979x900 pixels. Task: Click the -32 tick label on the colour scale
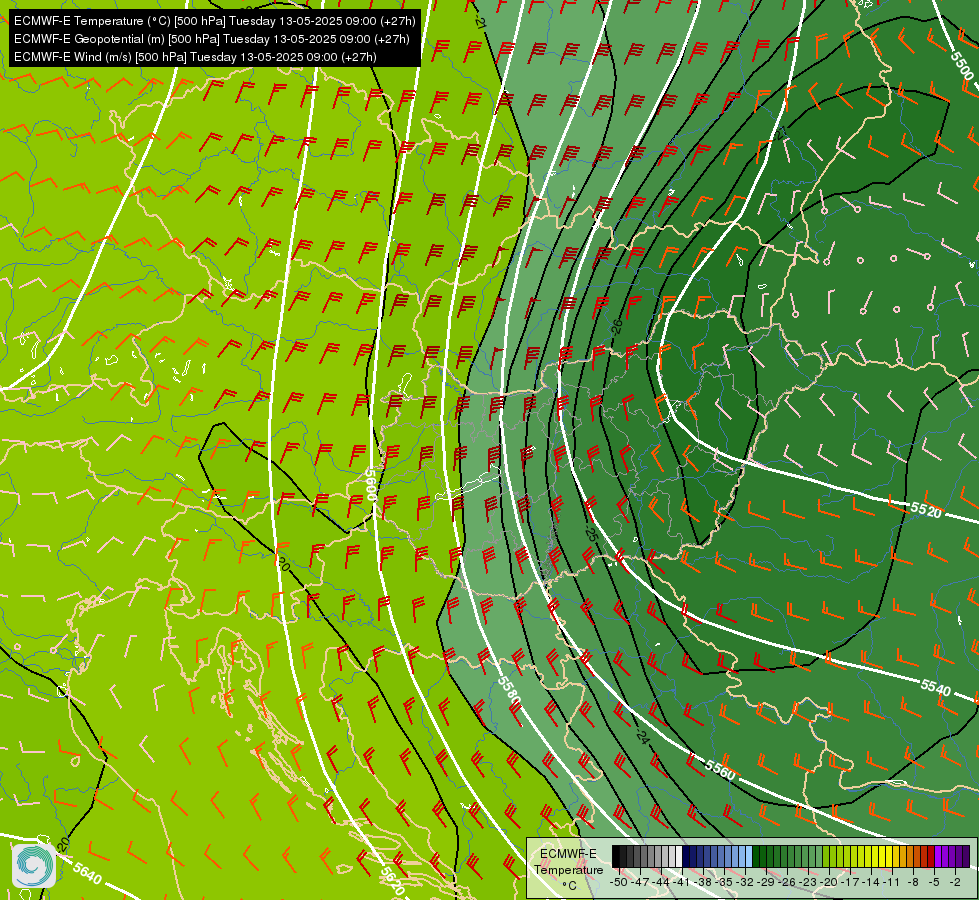point(745,882)
